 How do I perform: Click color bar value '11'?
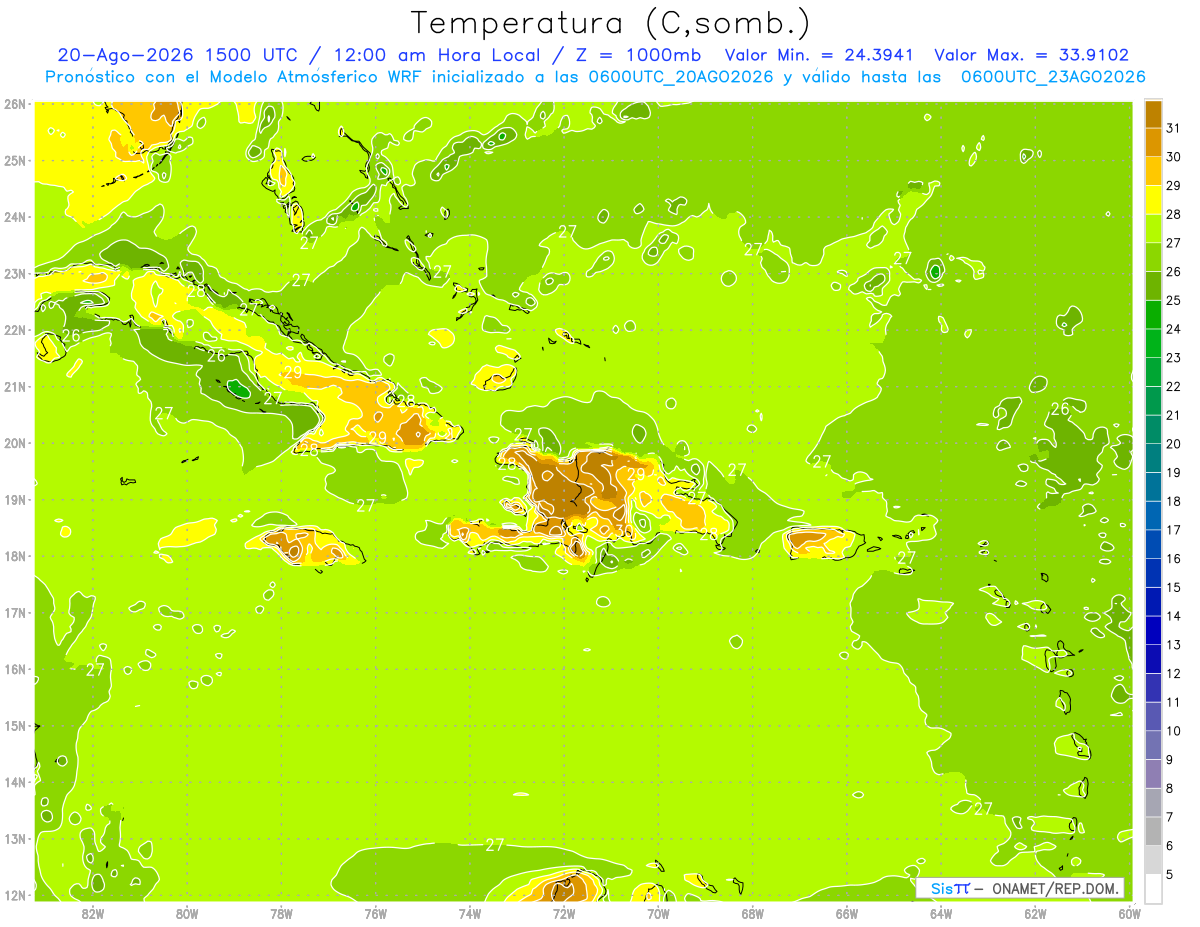(x=1173, y=702)
